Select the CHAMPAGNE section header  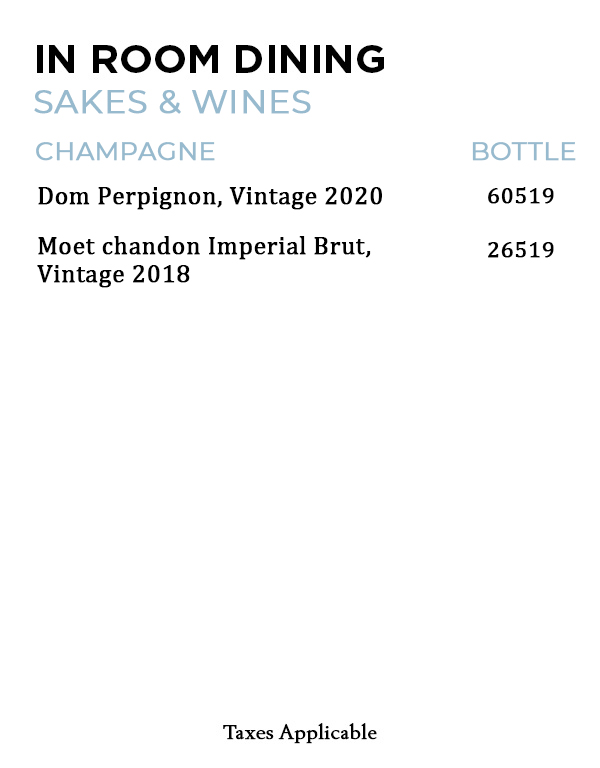point(125,151)
